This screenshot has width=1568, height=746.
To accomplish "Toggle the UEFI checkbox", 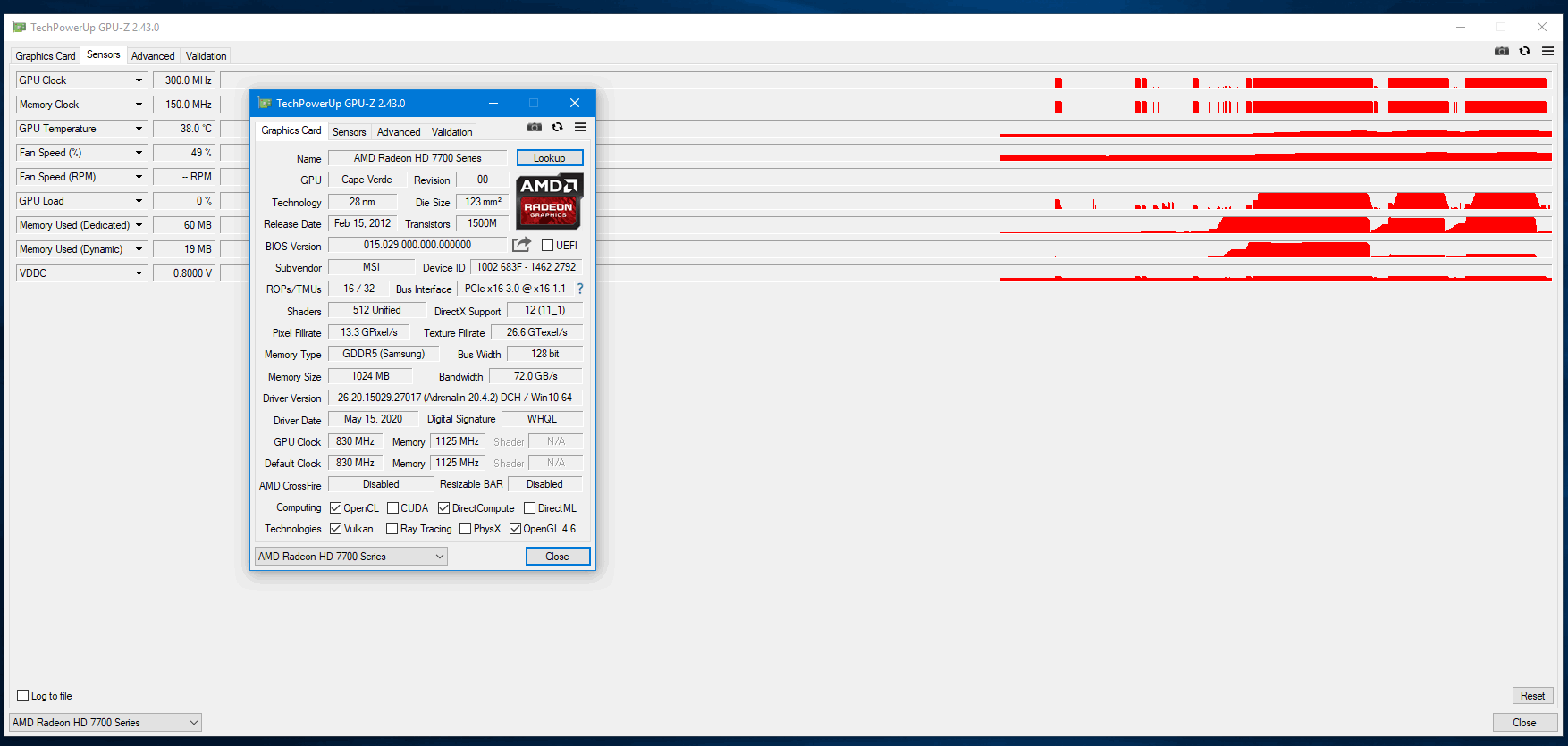I will 547,245.
